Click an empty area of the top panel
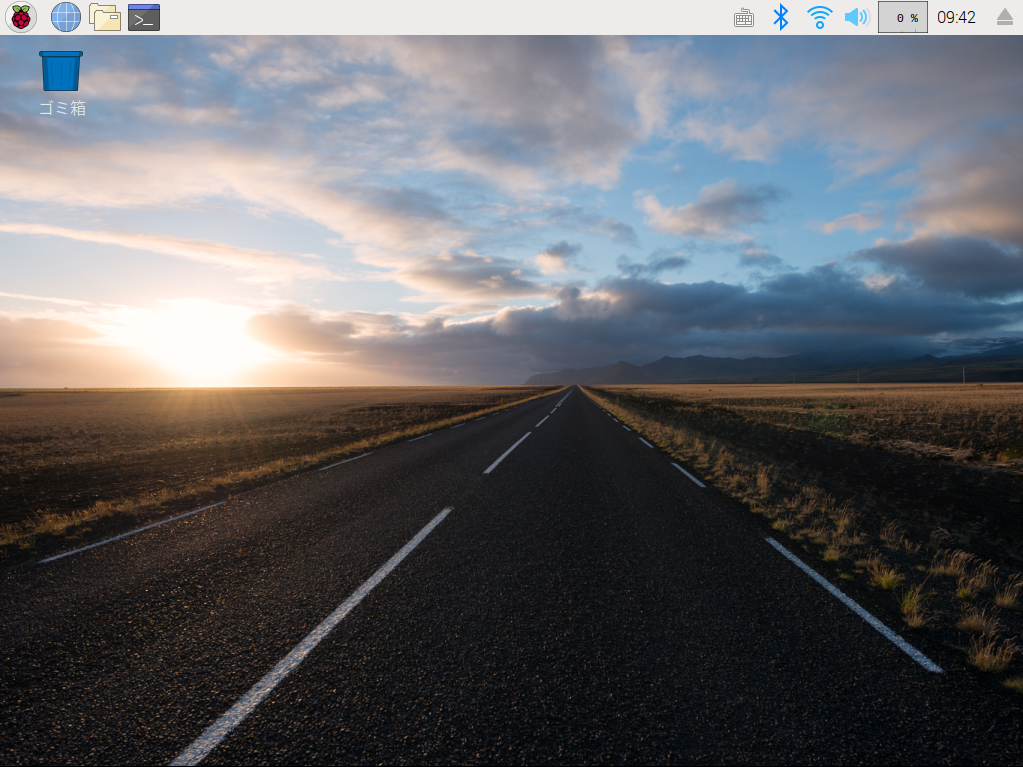Image resolution: width=1023 pixels, height=767 pixels. pyautogui.click(x=450, y=17)
